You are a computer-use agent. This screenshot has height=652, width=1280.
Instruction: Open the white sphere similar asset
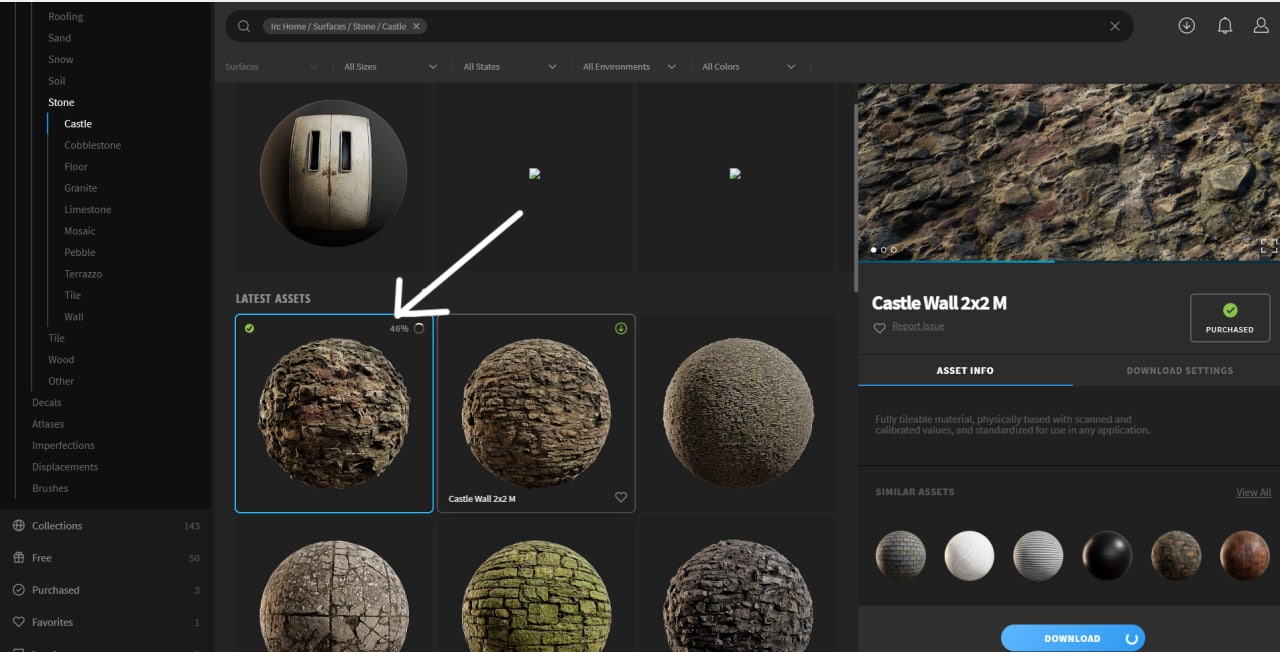(970, 555)
